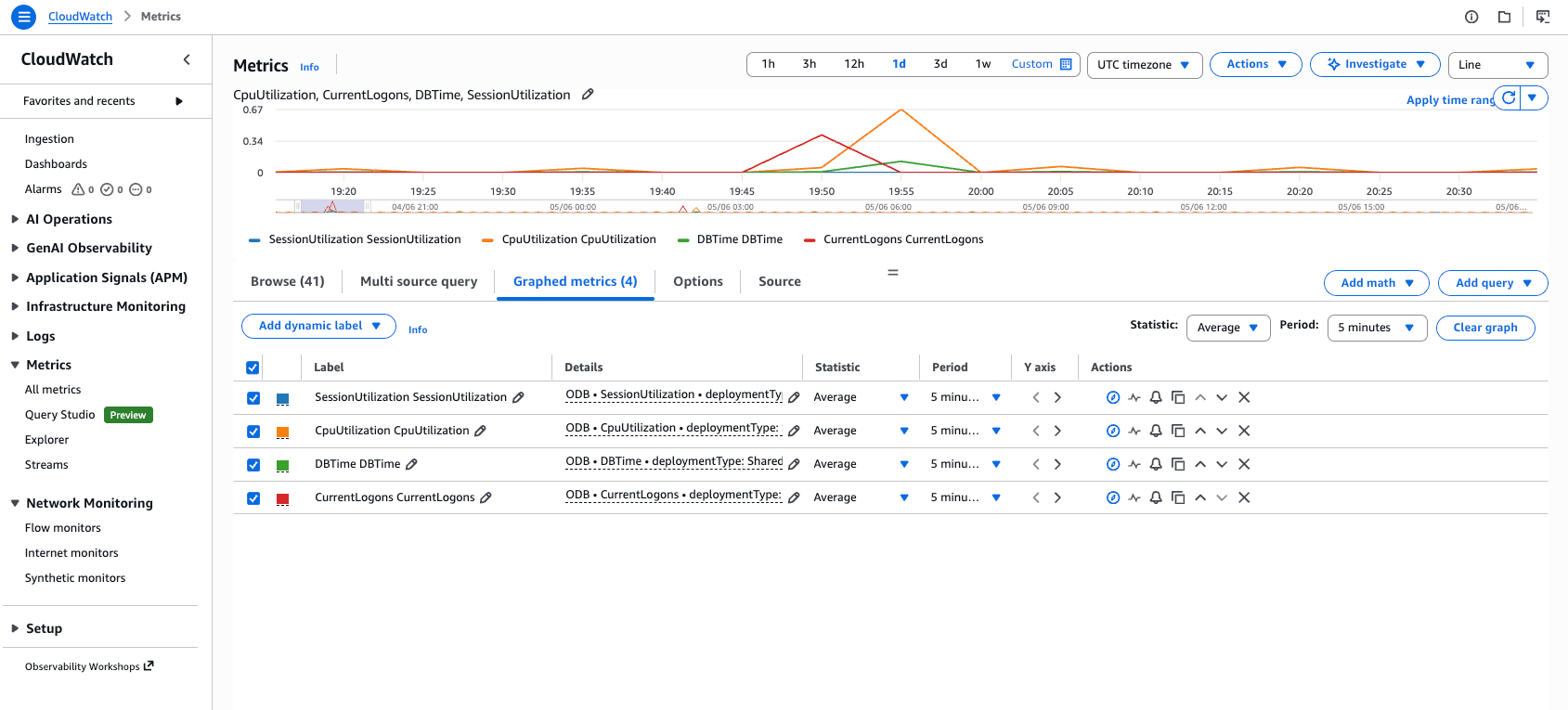Go to CloudWatch breadcrumb link
The image size is (1568, 710).
tap(80, 17)
